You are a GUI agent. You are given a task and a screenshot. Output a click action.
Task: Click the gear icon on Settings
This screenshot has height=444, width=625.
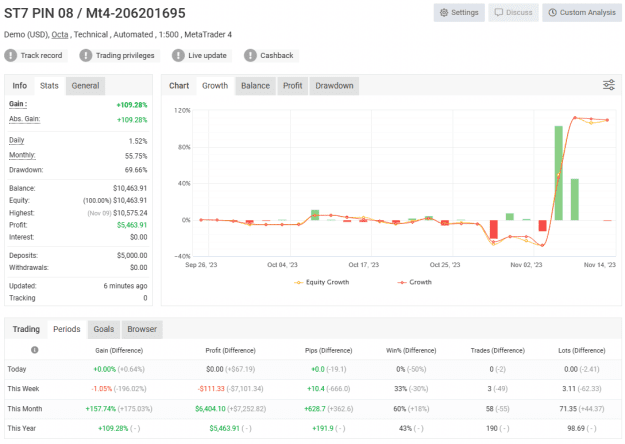[444, 12]
